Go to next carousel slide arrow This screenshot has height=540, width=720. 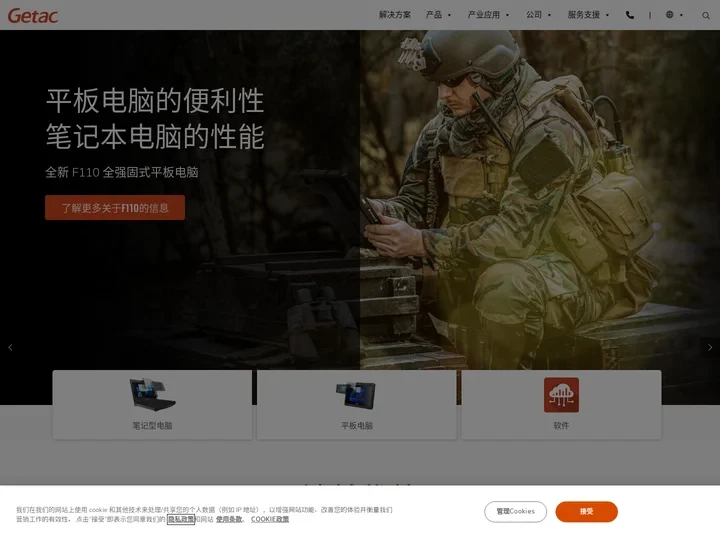point(710,348)
